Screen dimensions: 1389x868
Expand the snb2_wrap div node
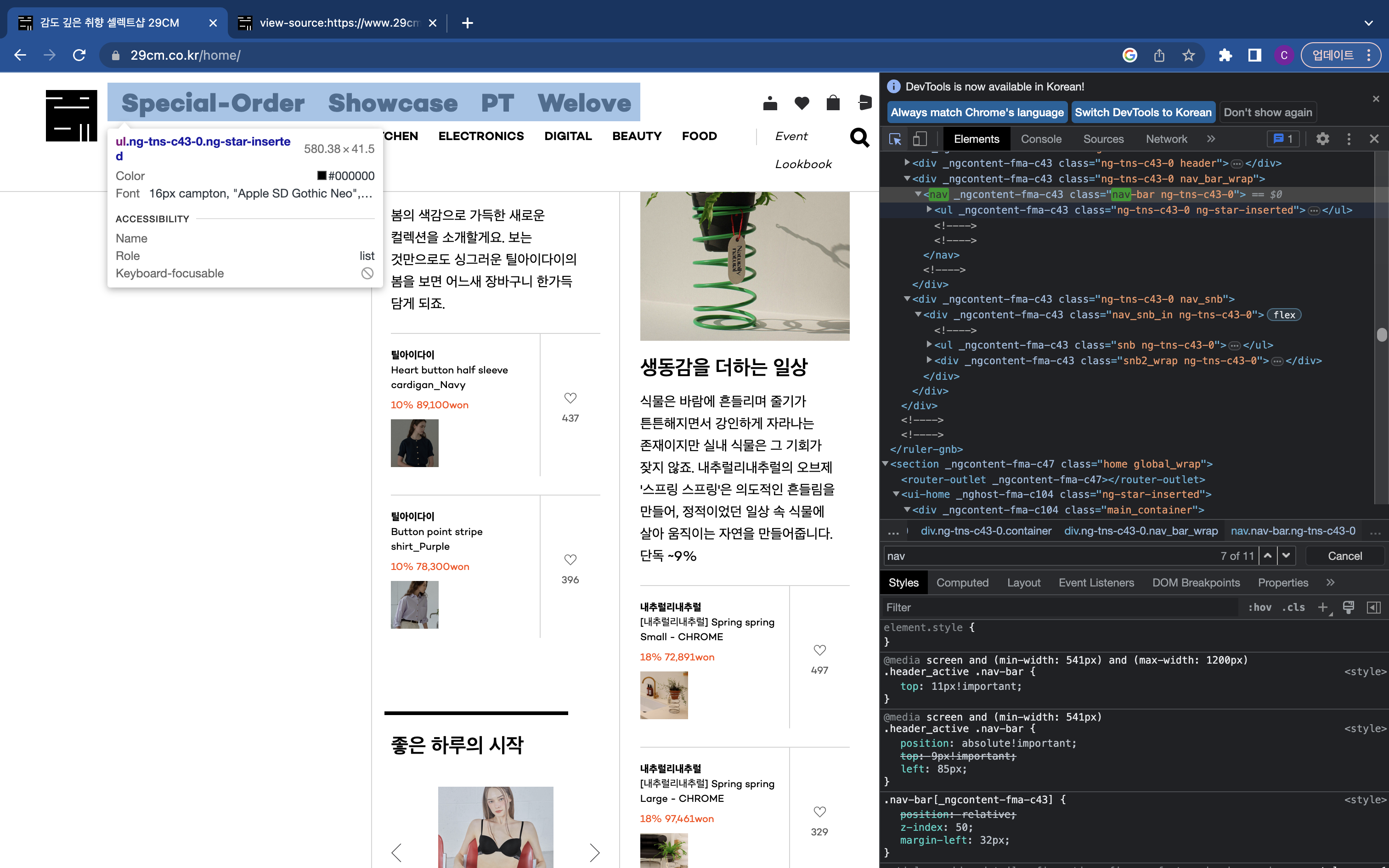coord(929,360)
